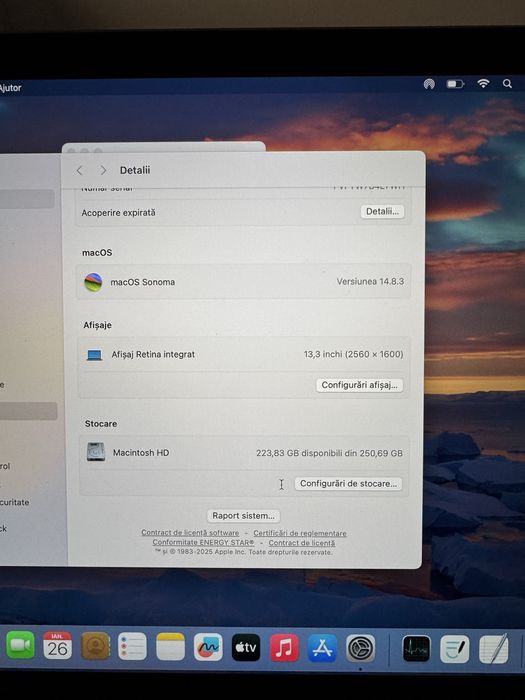Open Spotlight search in menu bar
525x700 pixels.
pos(507,83)
